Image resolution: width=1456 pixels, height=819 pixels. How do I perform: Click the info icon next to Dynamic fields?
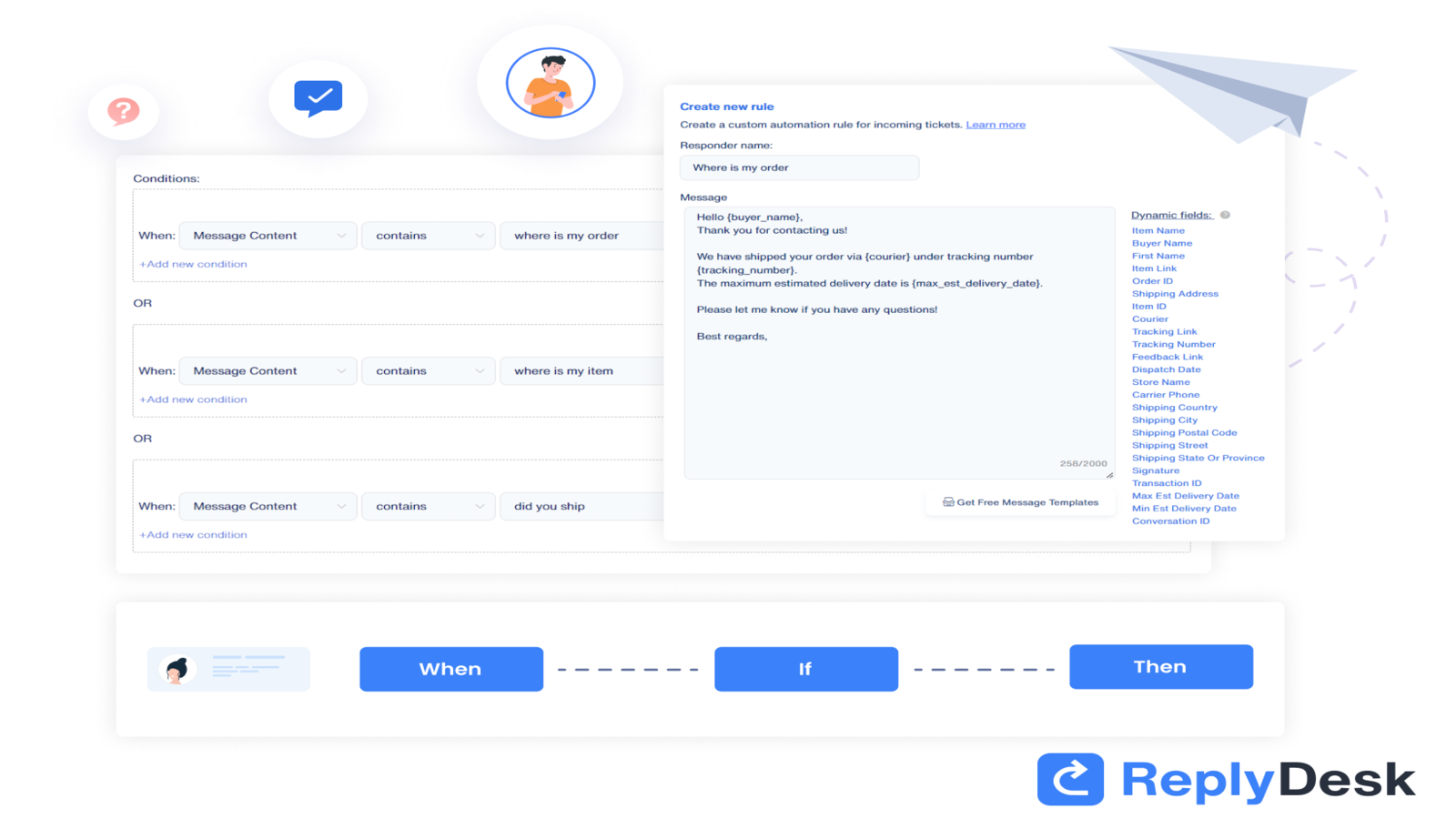[1226, 215]
